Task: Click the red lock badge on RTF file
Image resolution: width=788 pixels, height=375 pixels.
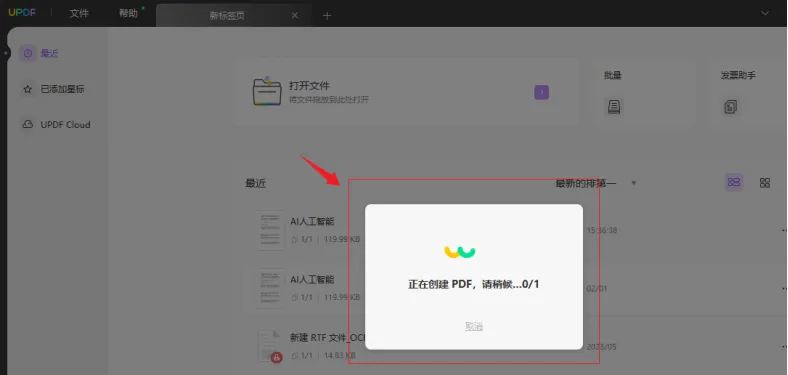Action: click(276, 357)
